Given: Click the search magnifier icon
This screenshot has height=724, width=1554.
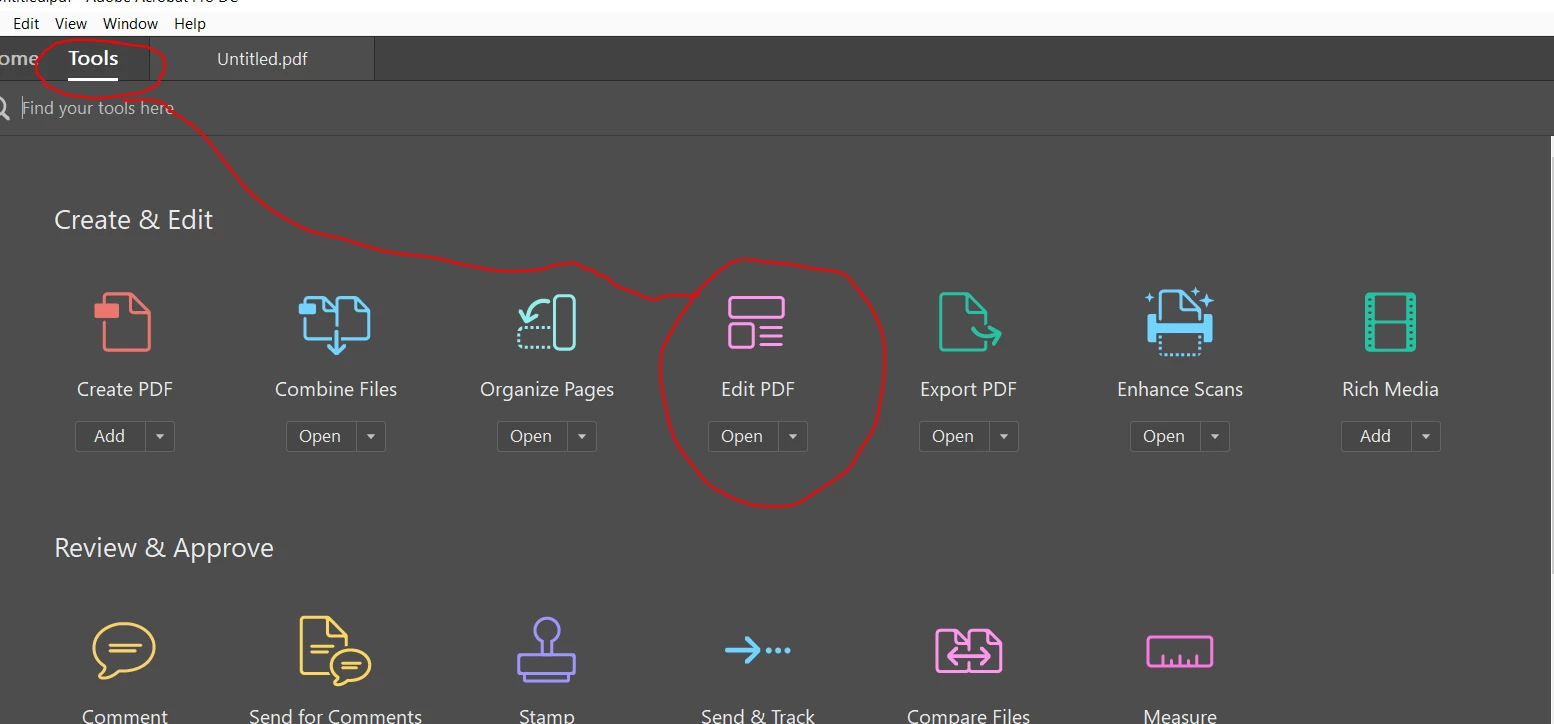Looking at the screenshot, I should [x=4, y=108].
